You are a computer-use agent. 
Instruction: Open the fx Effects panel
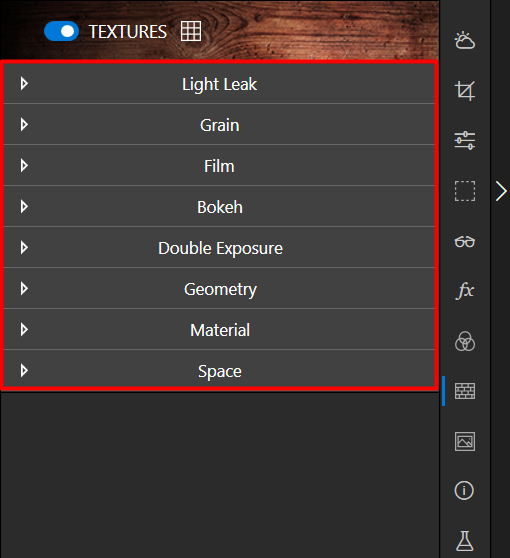tap(464, 291)
